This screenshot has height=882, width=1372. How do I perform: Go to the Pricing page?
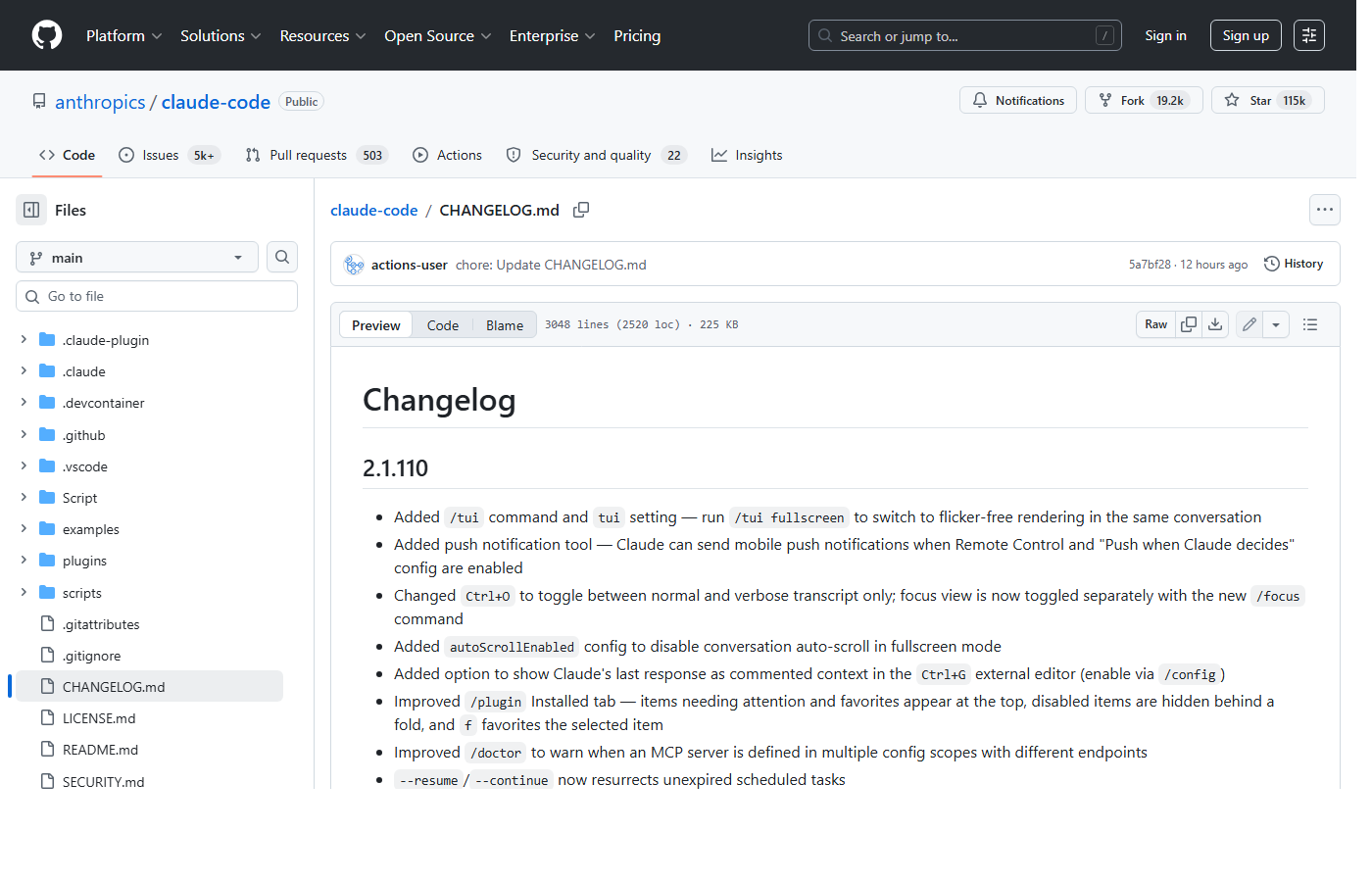tap(637, 35)
